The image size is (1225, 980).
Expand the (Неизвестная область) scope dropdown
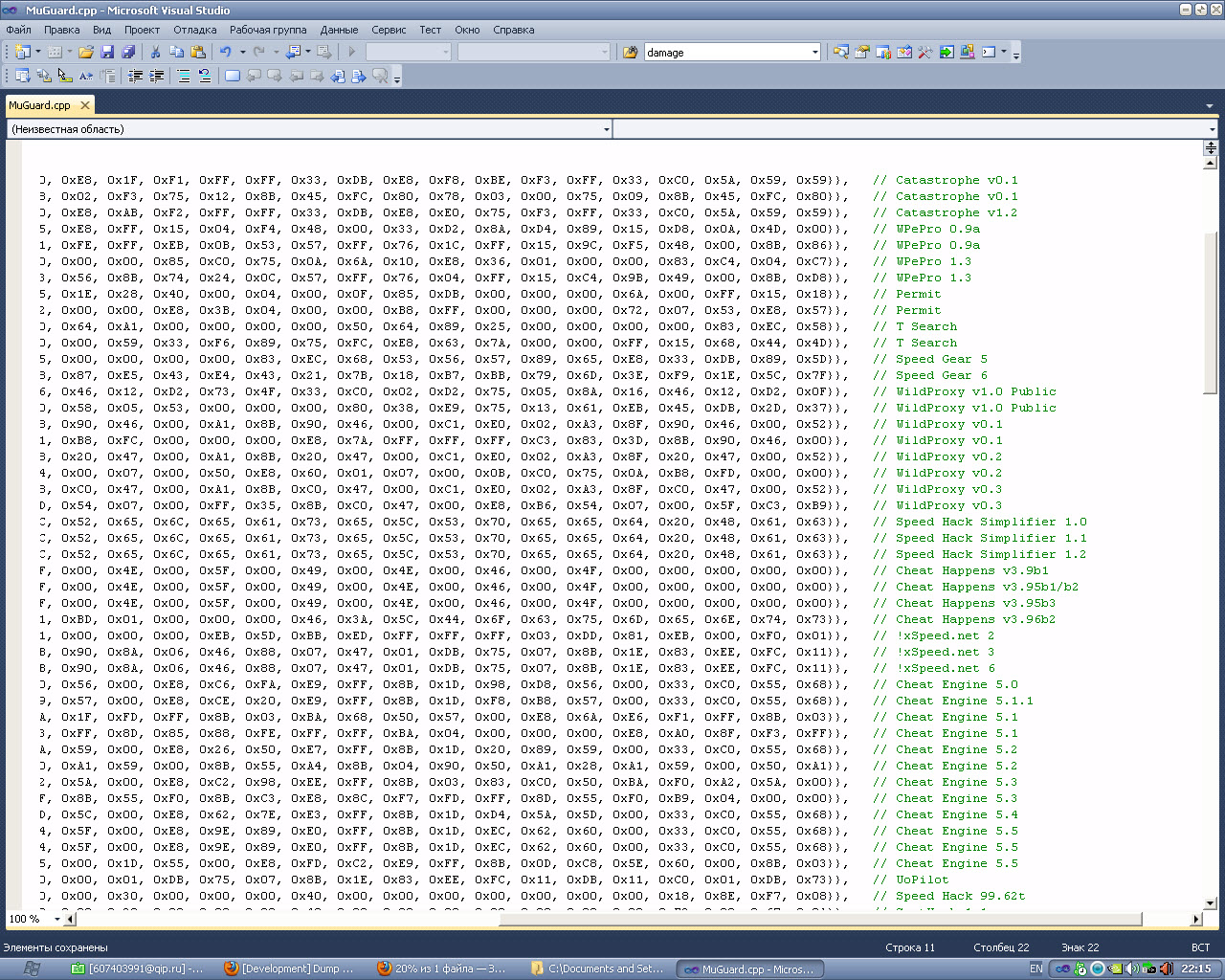pos(607,129)
